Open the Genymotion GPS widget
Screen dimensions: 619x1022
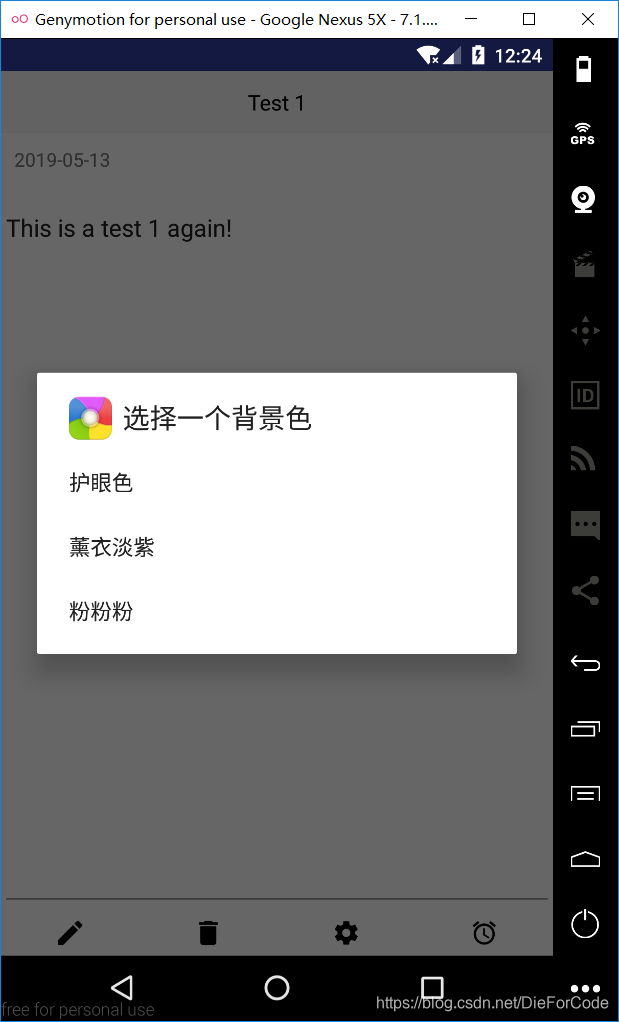[583, 133]
